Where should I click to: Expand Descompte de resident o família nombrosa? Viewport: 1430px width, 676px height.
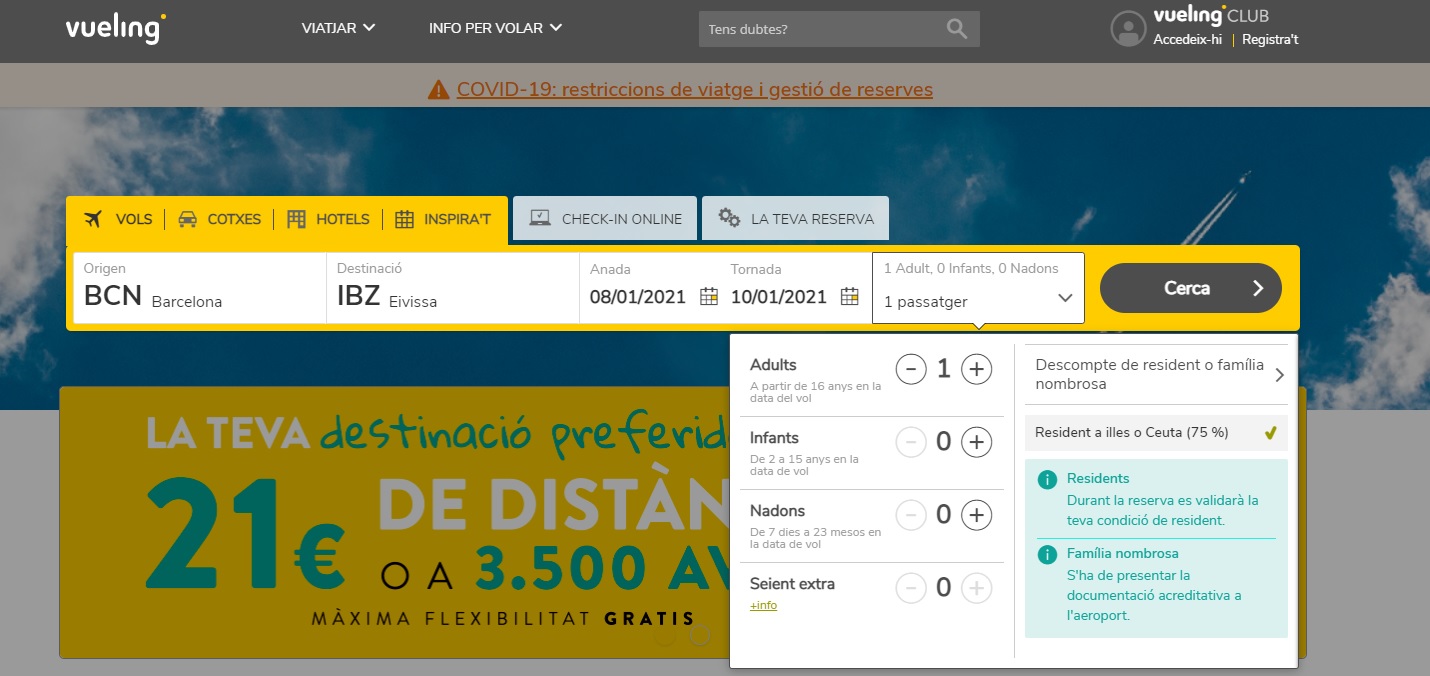pos(1156,375)
